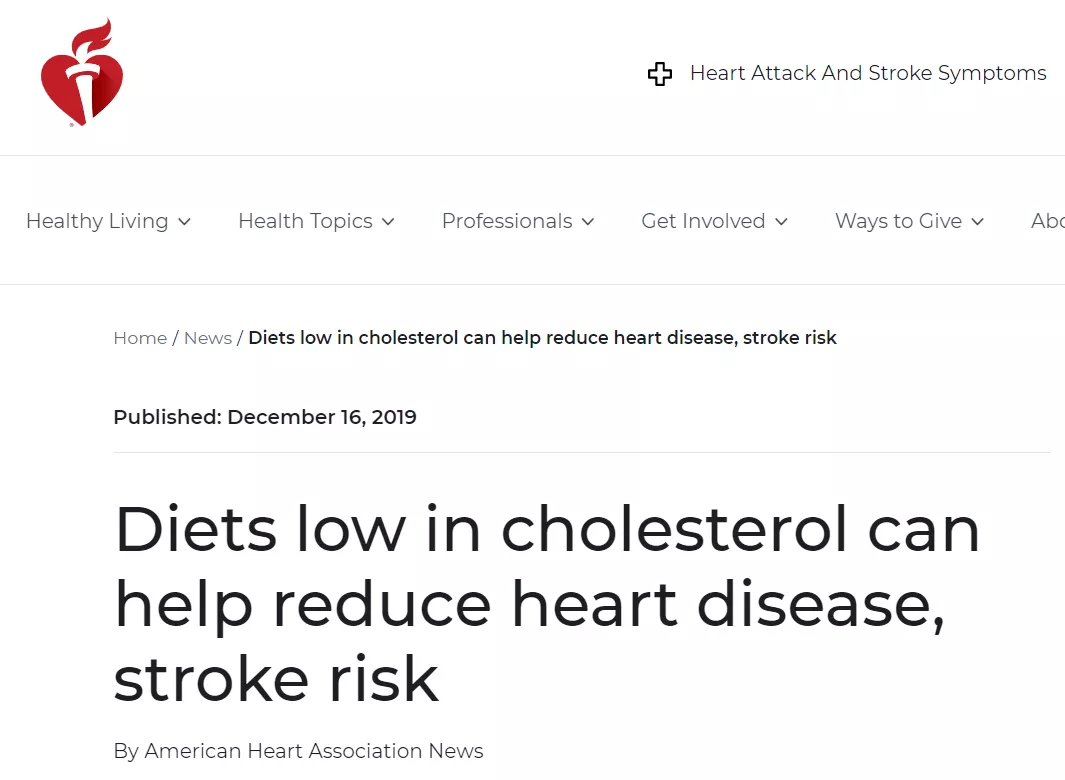Expand the Ways to Give dropdown arrow

click(977, 222)
